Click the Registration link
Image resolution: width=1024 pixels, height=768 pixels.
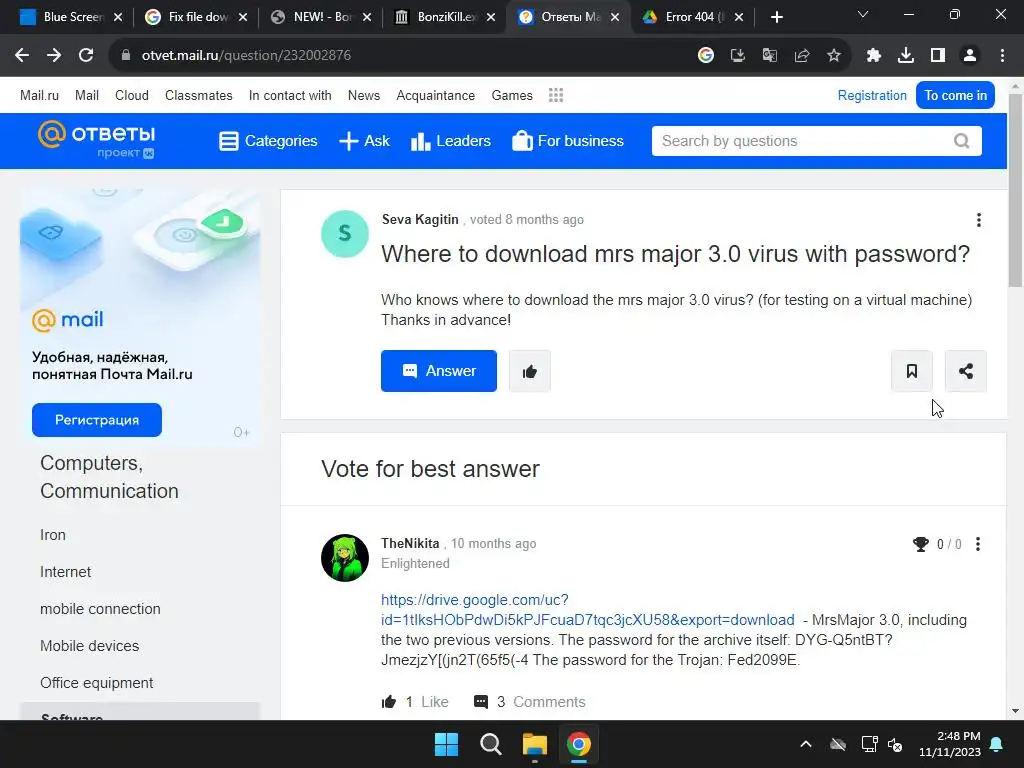(x=872, y=95)
